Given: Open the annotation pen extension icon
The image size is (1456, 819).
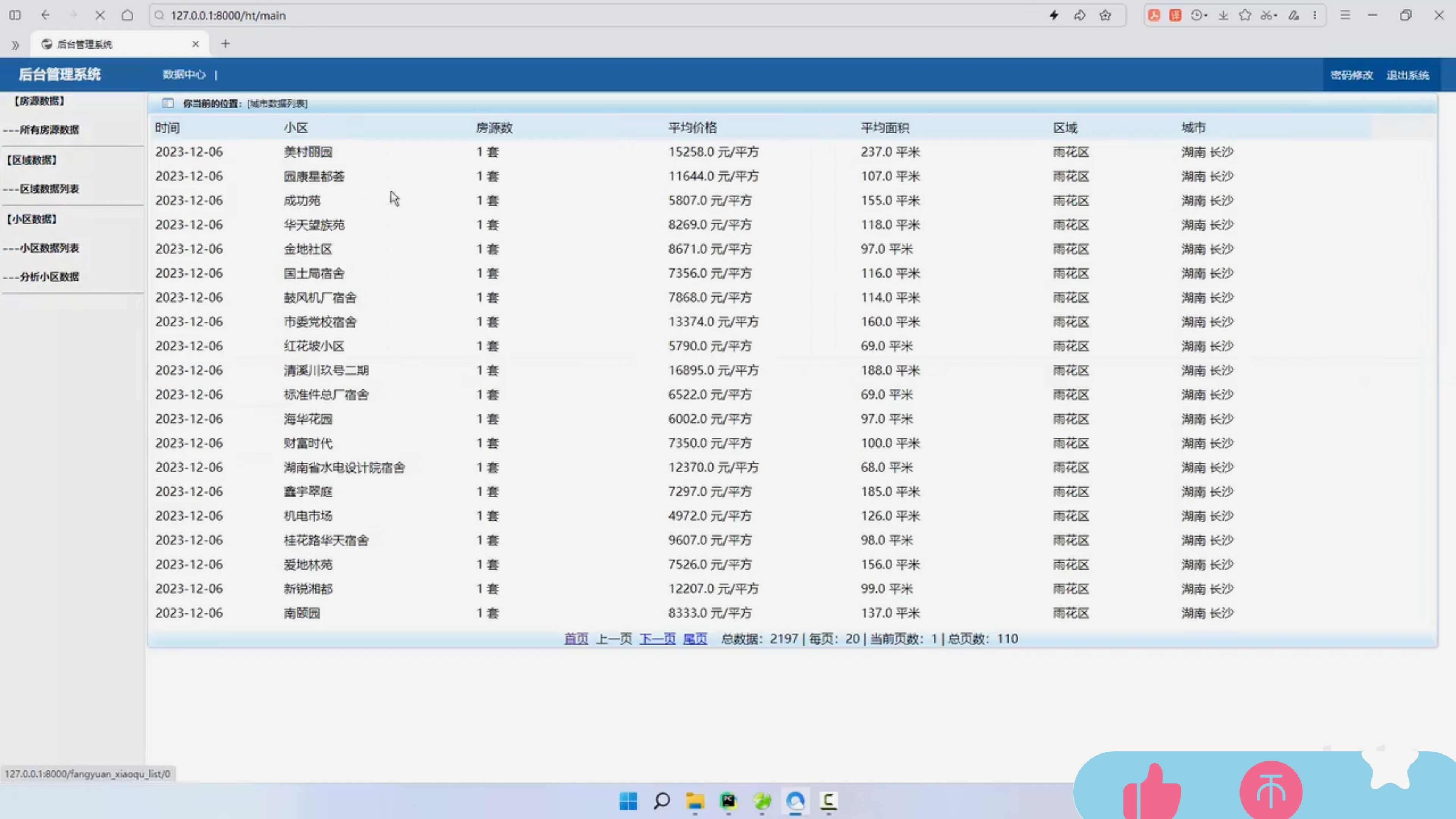Looking at the screenshot, I should pyautogui.click(x=1293, y=15).
